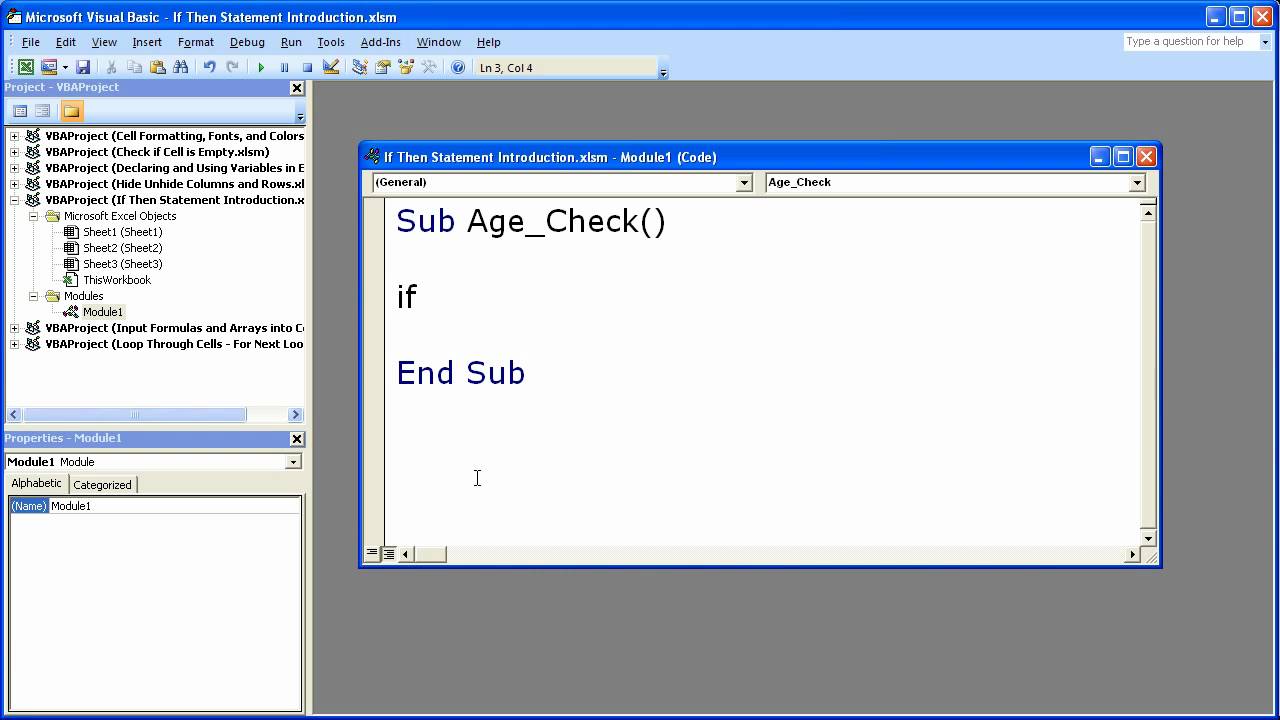Click the View Object icon in Project panel

[43, 111]
